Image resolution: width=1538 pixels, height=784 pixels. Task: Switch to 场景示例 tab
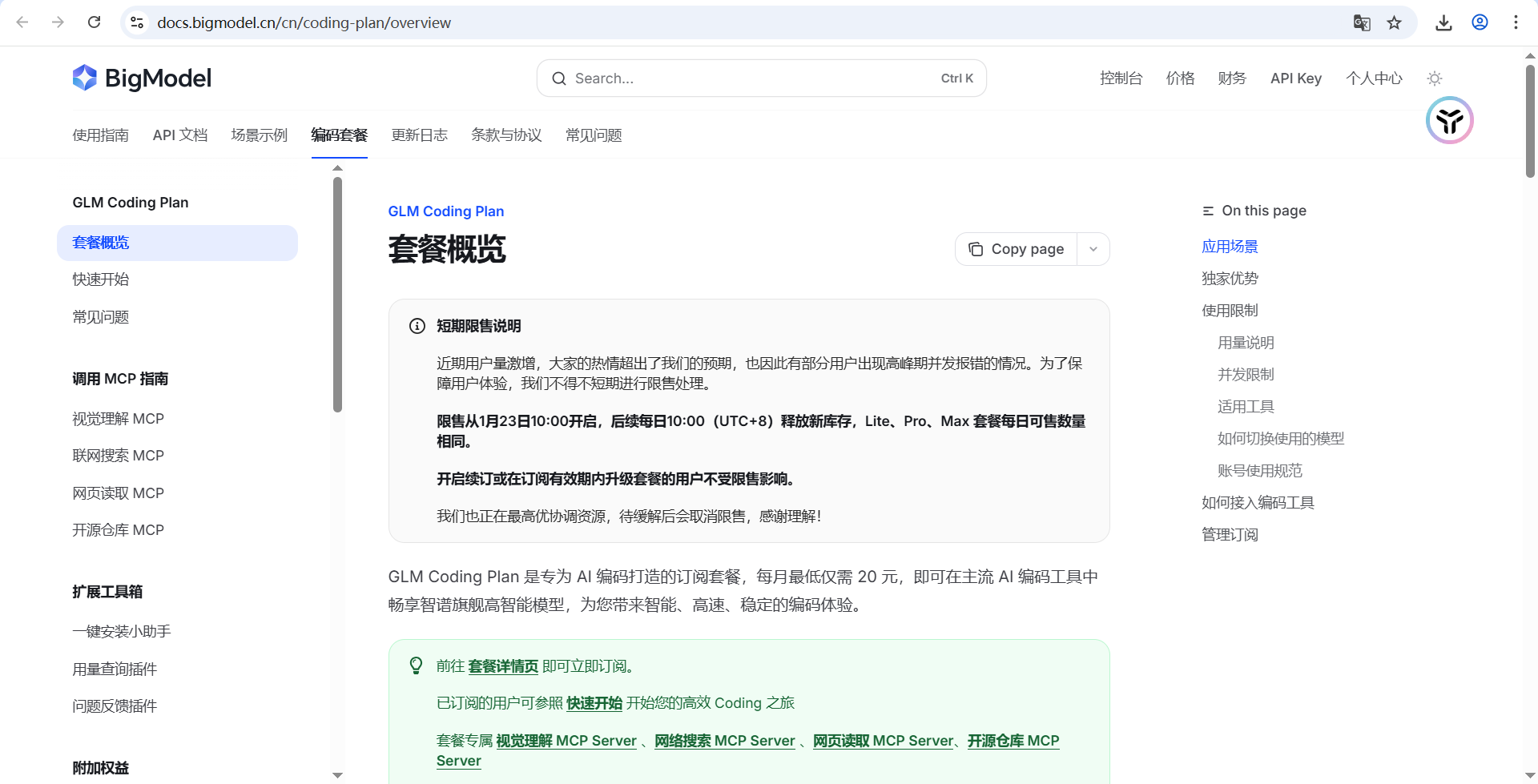coord(259,135)
